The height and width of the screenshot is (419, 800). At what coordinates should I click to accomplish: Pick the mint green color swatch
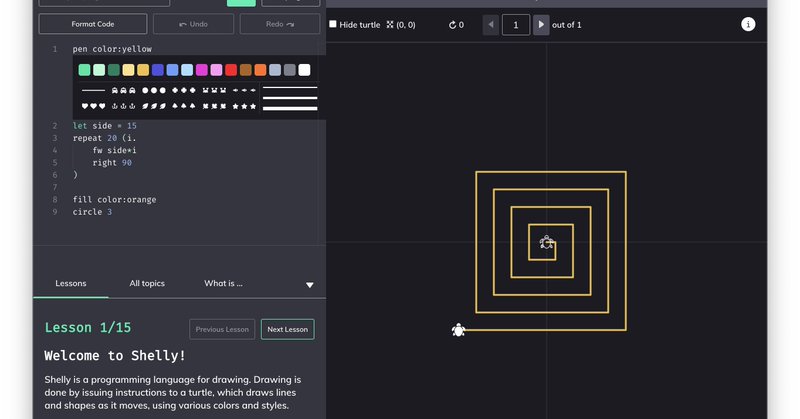[x=84, y=70]
